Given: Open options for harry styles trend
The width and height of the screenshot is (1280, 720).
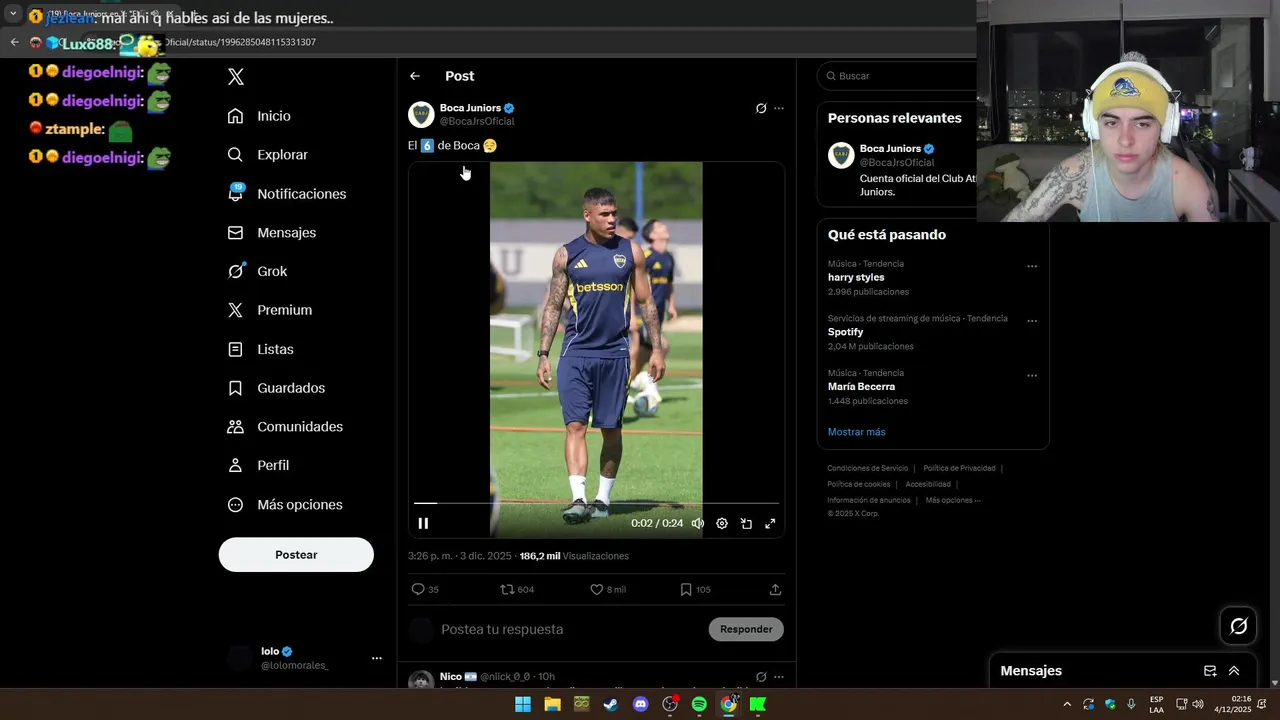Looking at the screenshot, I should tap(1032, 267).
